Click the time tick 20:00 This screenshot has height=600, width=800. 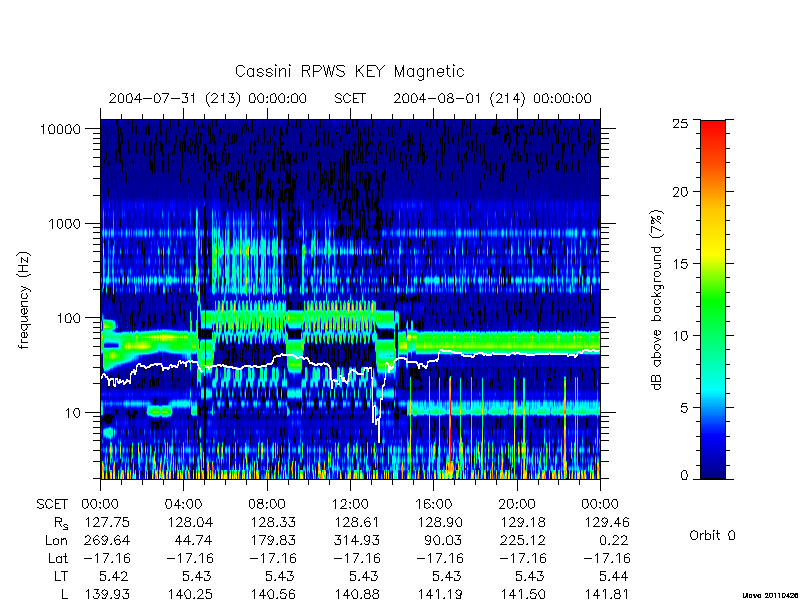(517, 505)
